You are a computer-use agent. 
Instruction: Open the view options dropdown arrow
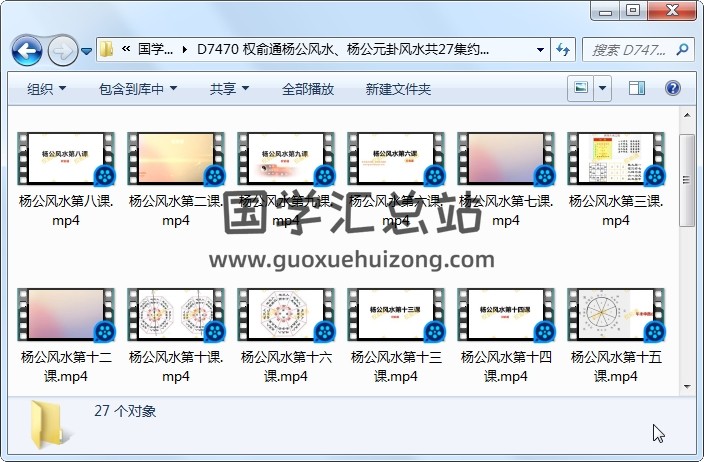pos(603,88)
